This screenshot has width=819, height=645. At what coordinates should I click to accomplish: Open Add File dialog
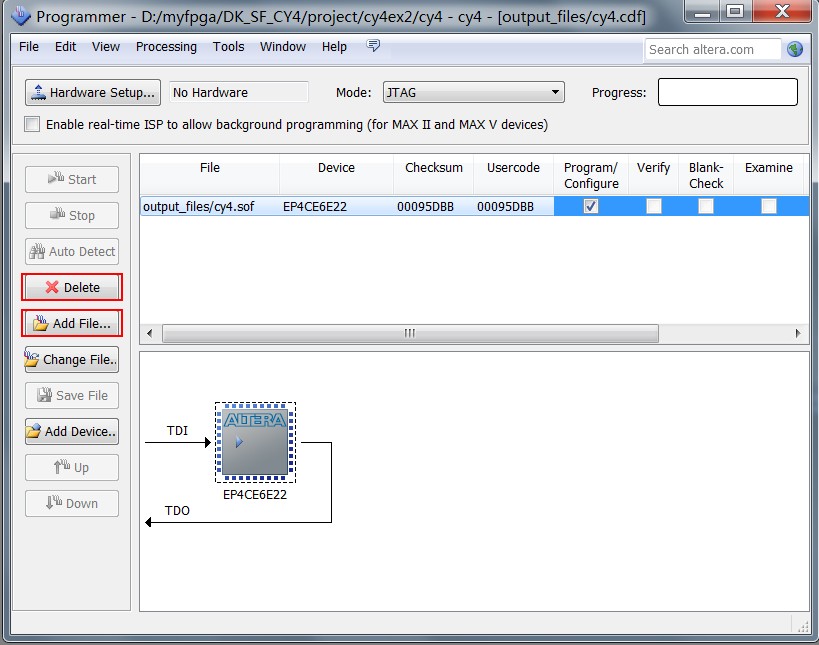point(72,323)
